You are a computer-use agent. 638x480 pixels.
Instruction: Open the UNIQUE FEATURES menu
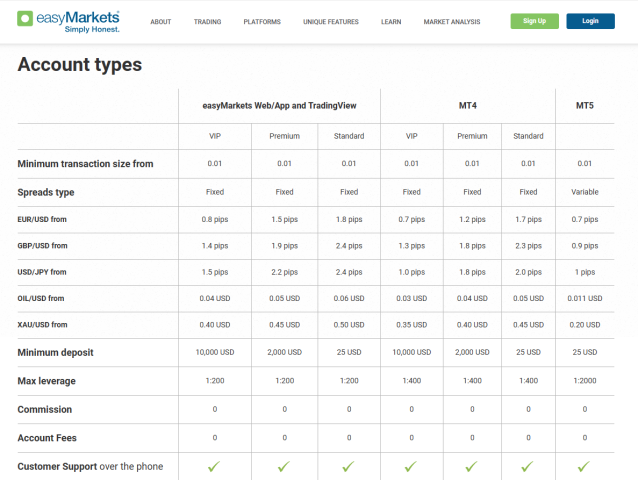(x=331, y=22)
